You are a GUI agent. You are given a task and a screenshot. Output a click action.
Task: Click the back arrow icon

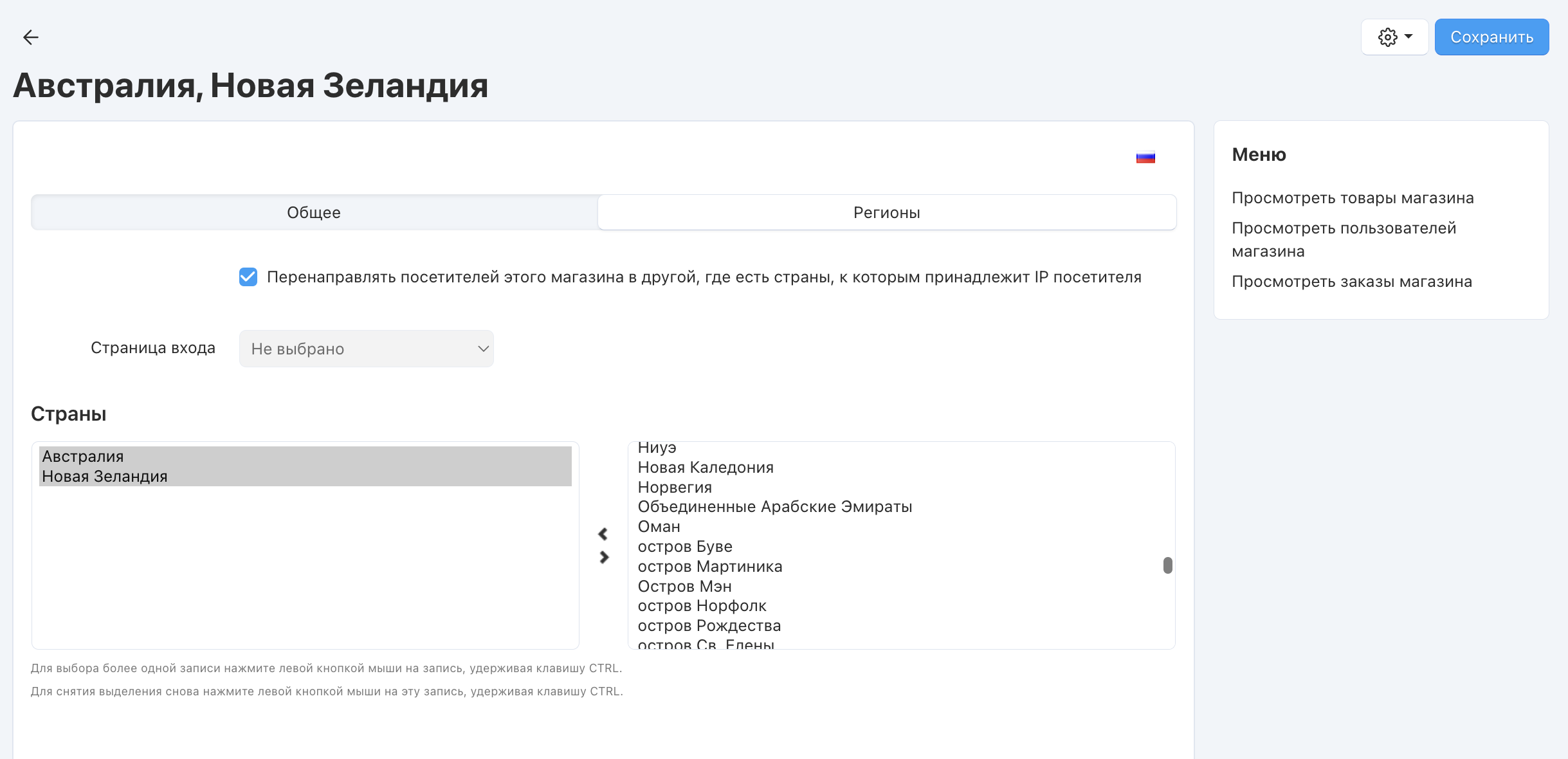[x=31, y=37]
